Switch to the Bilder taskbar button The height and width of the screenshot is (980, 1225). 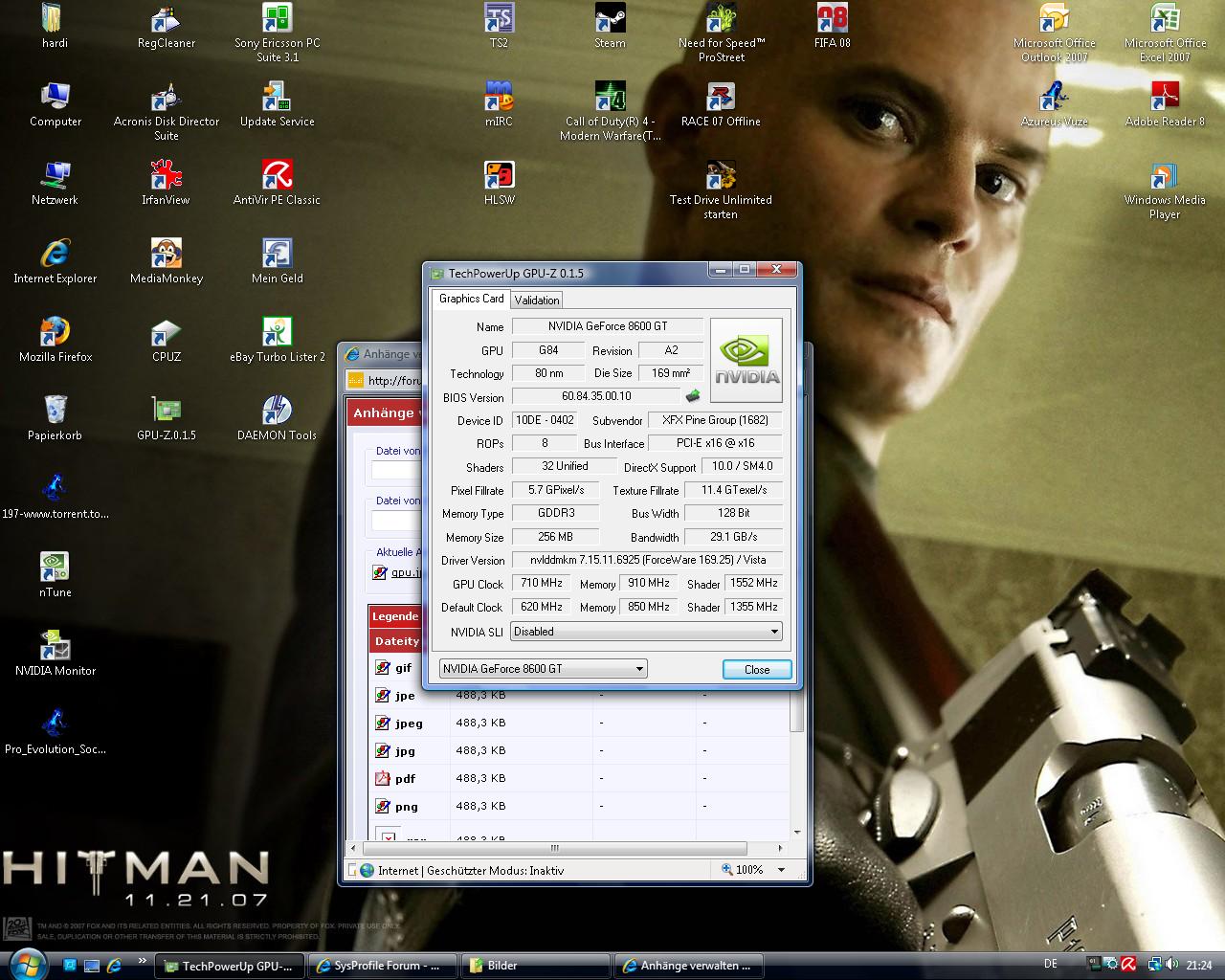coord(536,966)
